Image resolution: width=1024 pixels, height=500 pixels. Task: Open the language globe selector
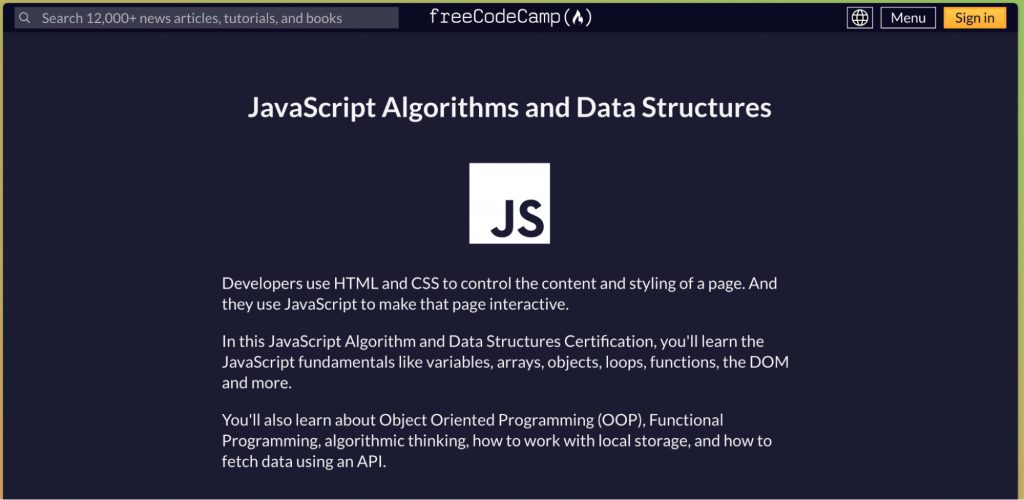[860, 18]
